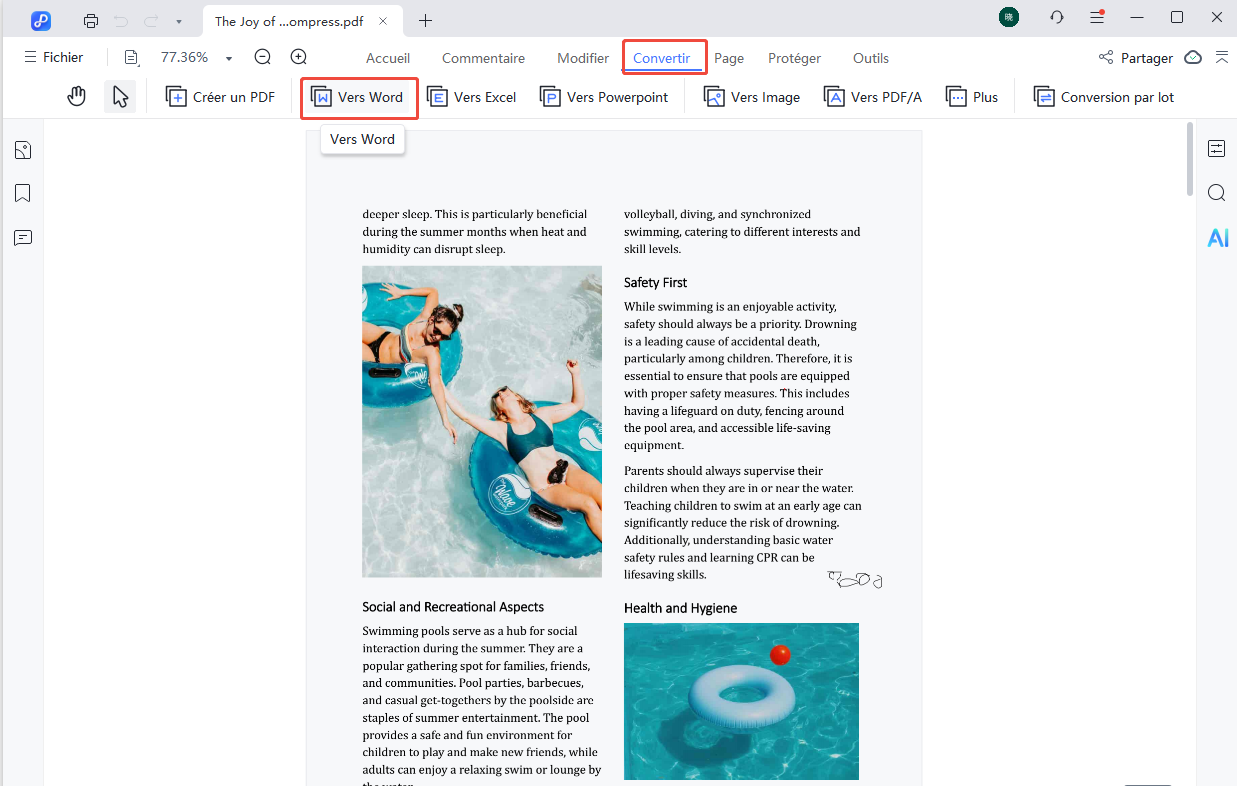Switch to the Protéger tab

[794, 58]
